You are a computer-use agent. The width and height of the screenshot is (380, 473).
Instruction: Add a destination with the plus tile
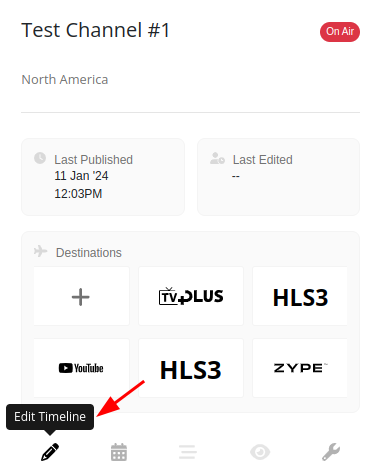[81, 296]
